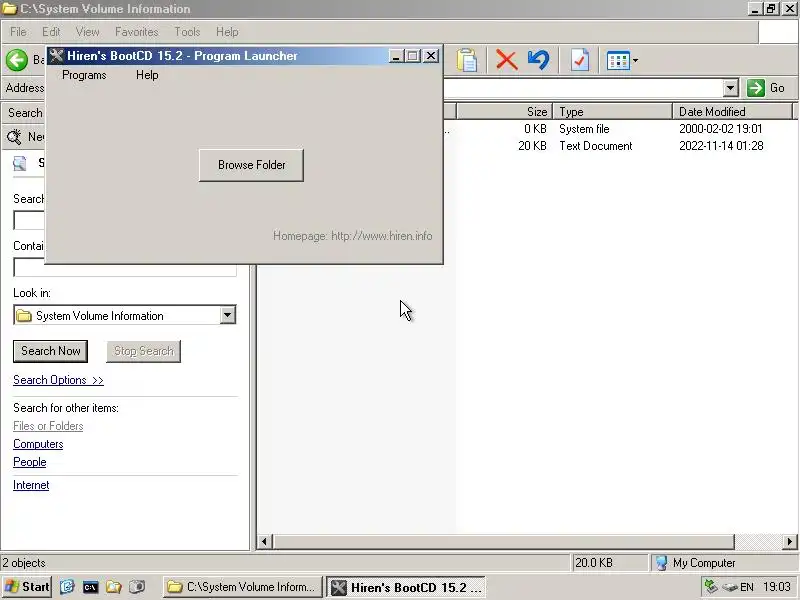Click the Date Modified column header
The width and height of the screenshot is (800, 600).
733,111
